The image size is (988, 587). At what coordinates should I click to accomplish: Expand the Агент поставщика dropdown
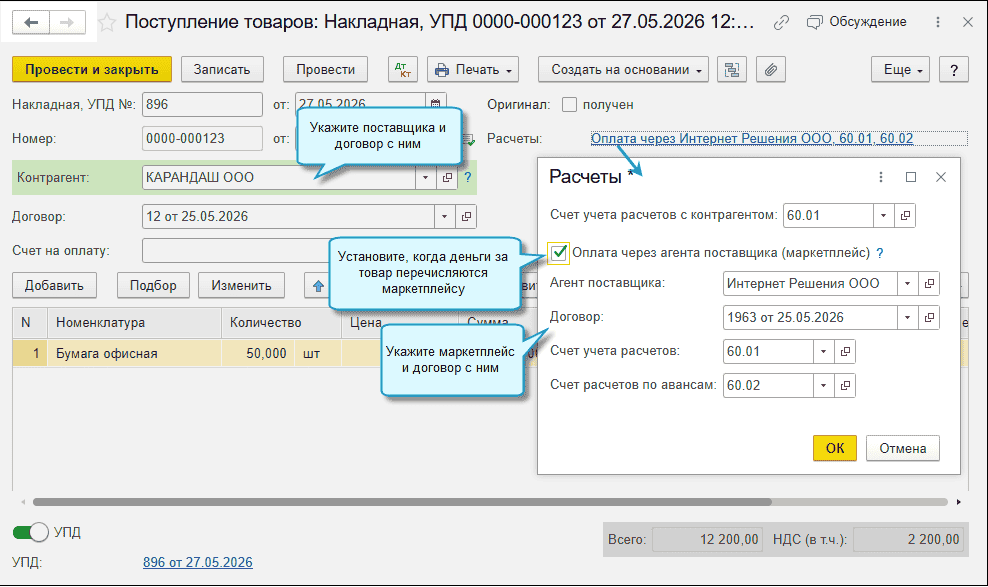click(x=907, y=283)
